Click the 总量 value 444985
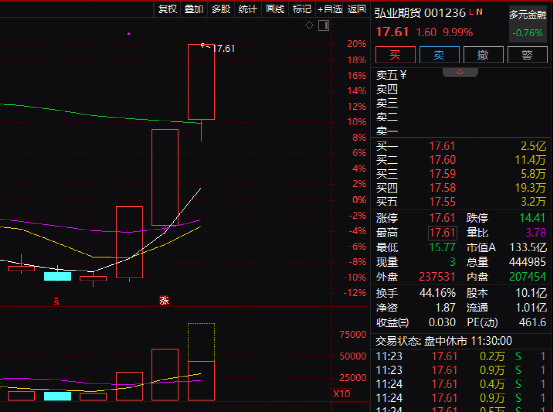553x412 pixels. click(x=528, y=262)
